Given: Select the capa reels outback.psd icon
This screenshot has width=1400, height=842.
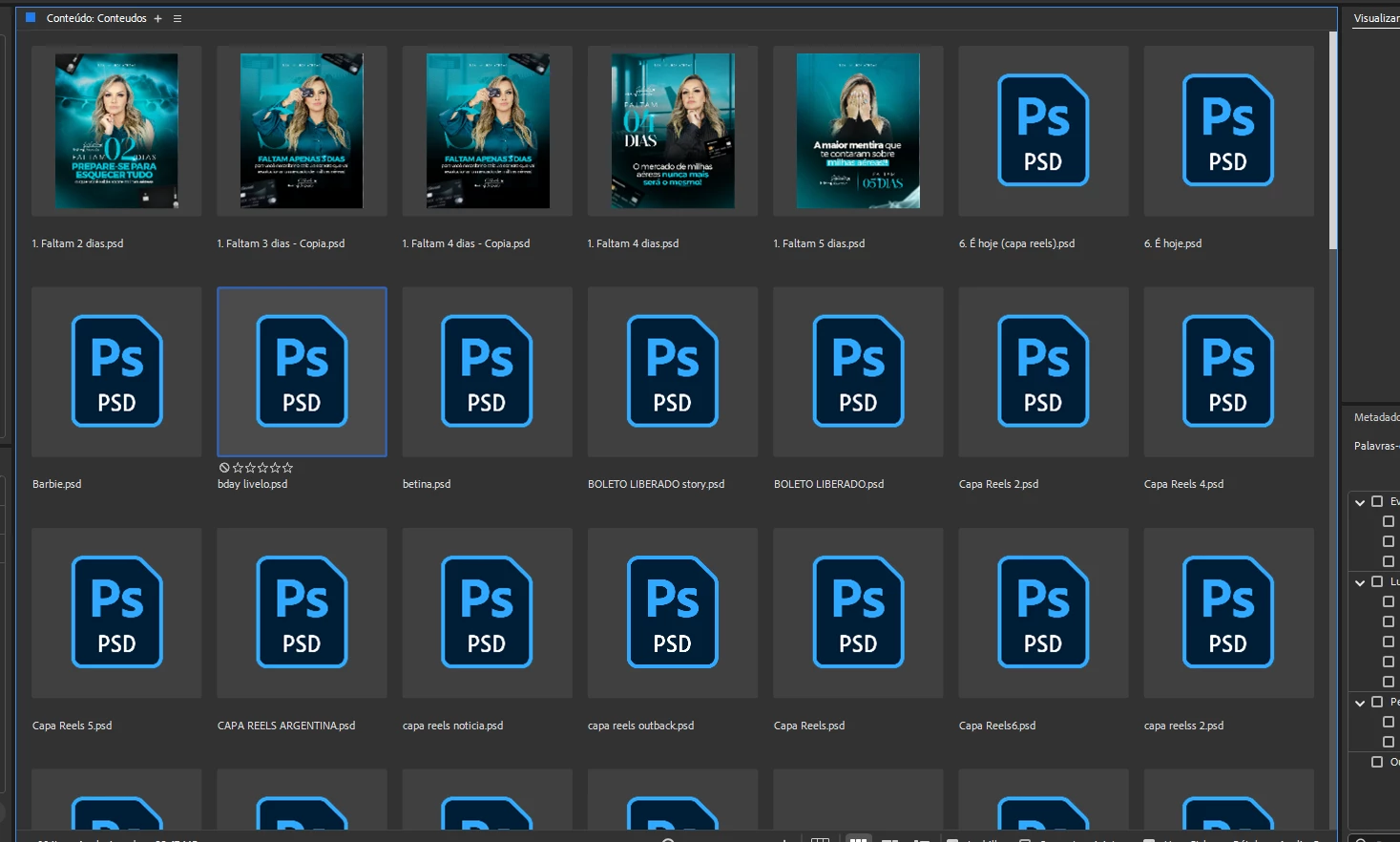Looking at the screenshot, I should click(x=672, y=612).
